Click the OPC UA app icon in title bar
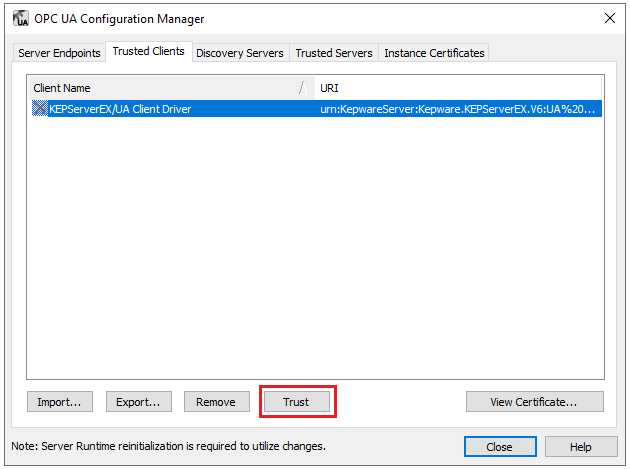The image size is (630, 469). [x=20, y=18]
